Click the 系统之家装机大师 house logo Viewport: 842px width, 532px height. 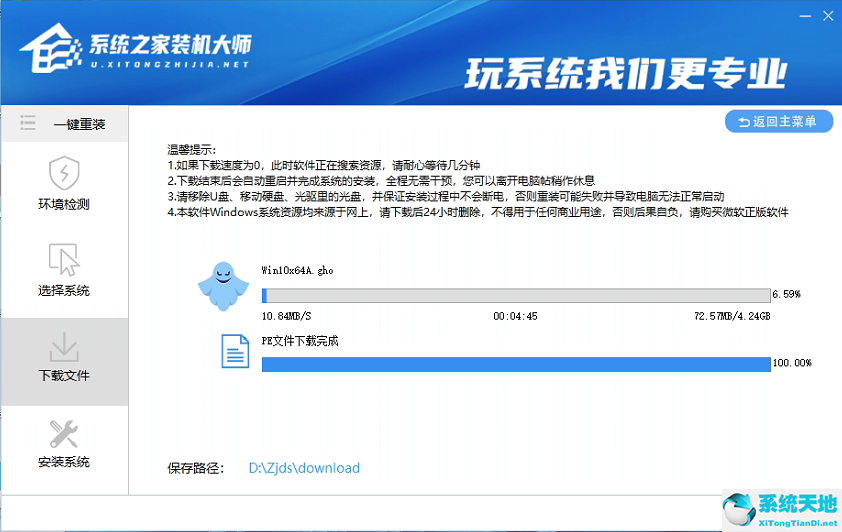click(x=50, y=48)
